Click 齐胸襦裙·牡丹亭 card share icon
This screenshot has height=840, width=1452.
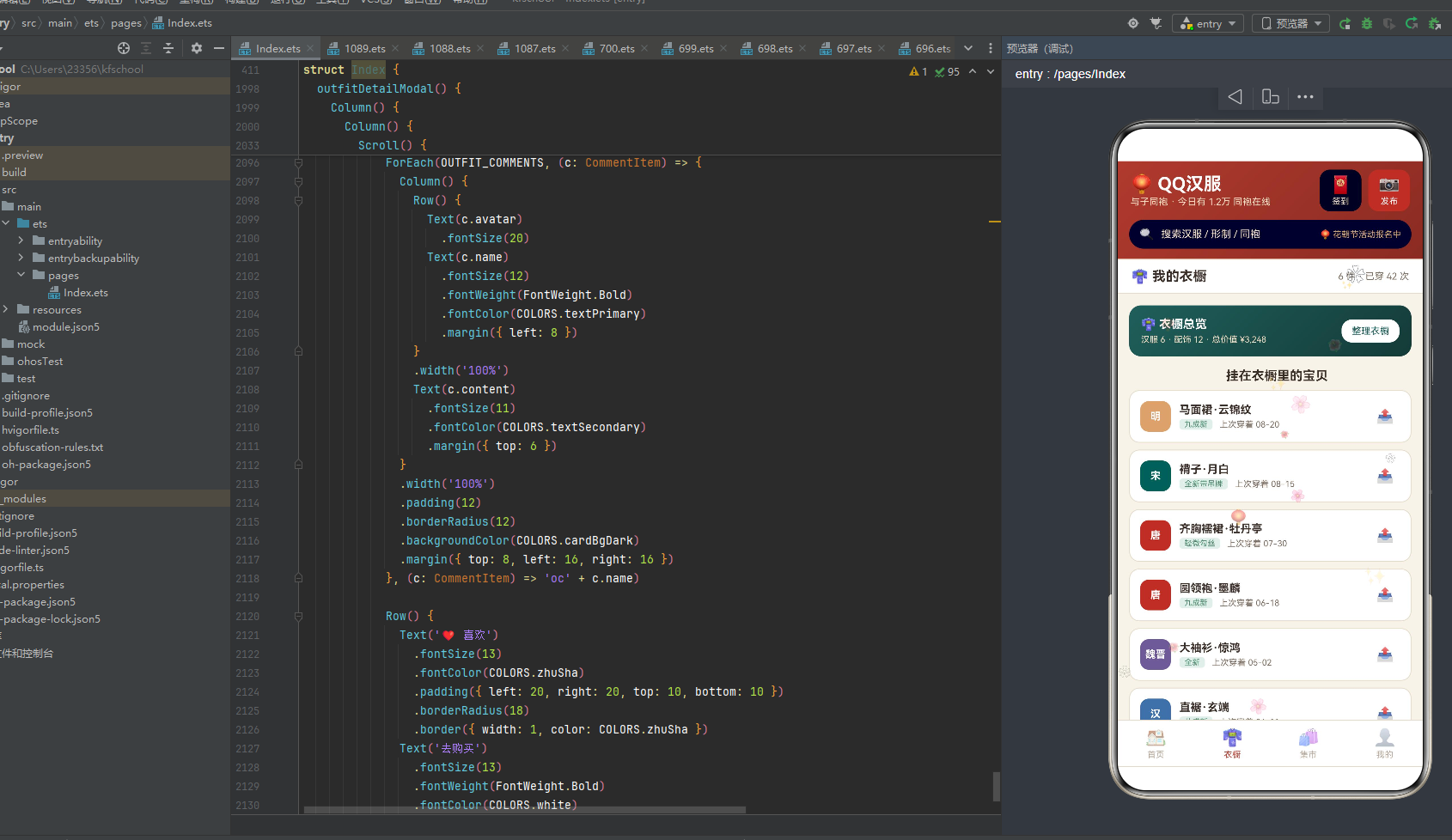(x=1385, y=535)
